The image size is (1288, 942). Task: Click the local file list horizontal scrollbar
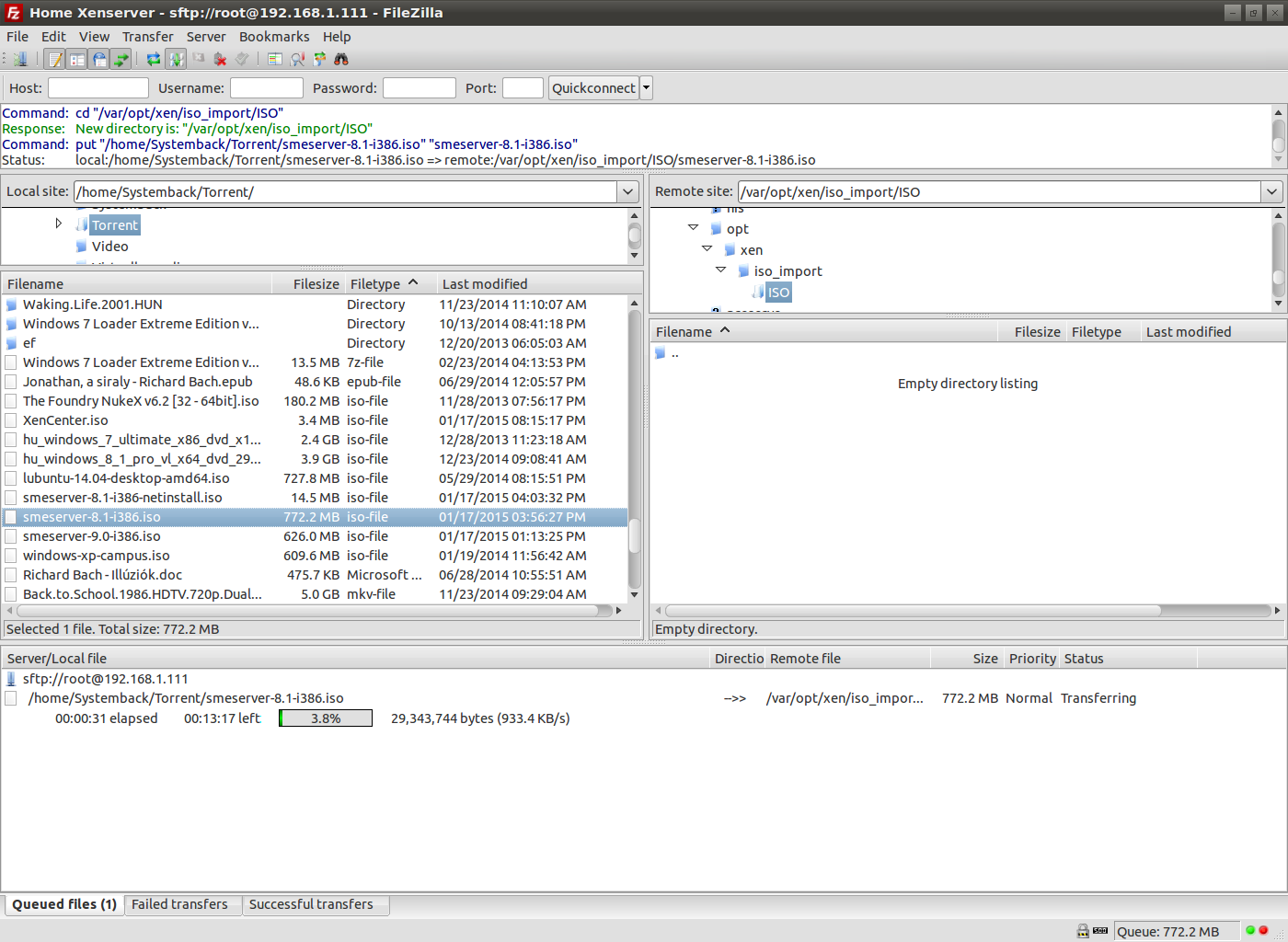point(315,610)
